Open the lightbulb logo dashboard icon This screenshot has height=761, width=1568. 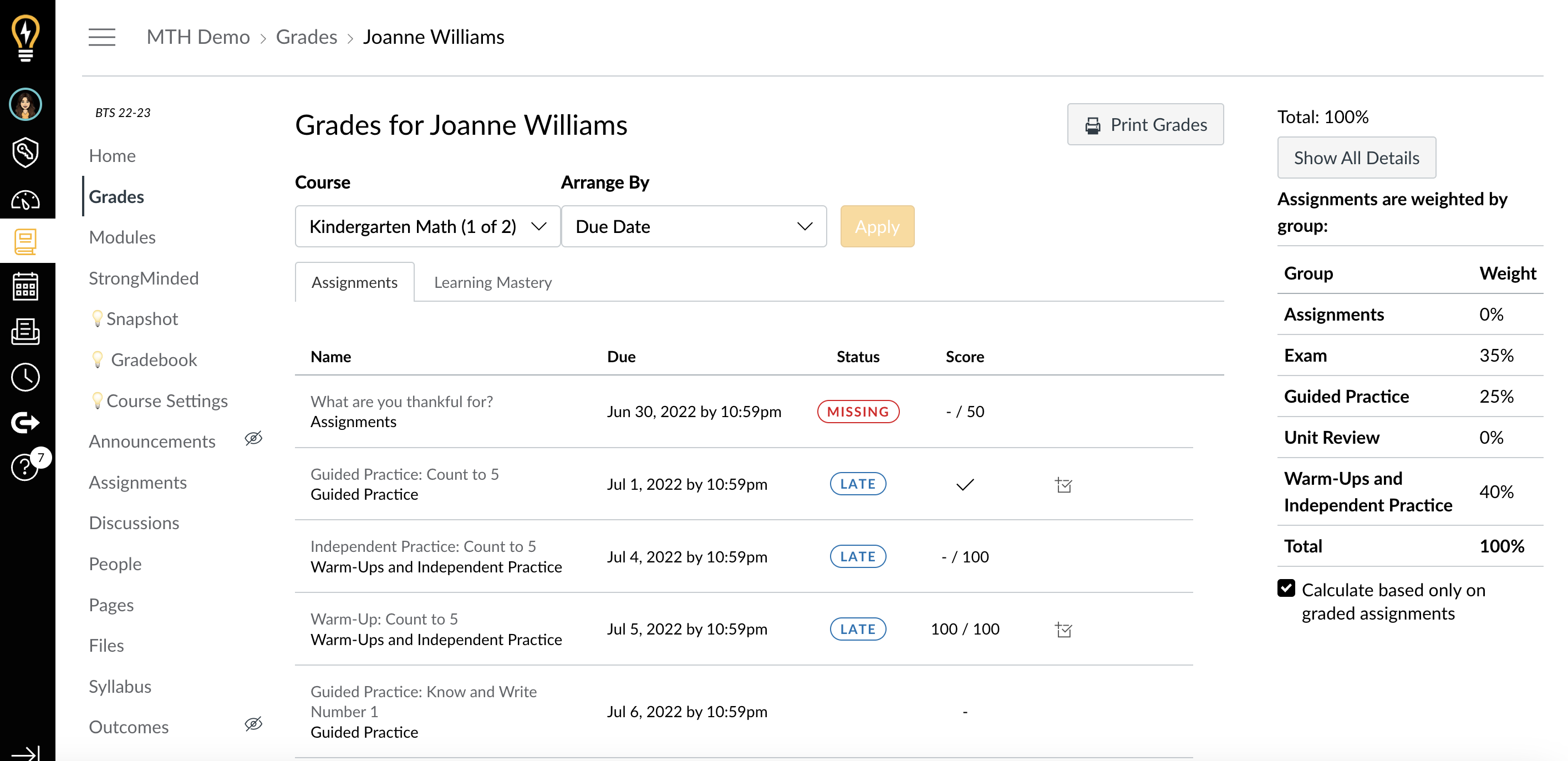click(x=26, y=38)
